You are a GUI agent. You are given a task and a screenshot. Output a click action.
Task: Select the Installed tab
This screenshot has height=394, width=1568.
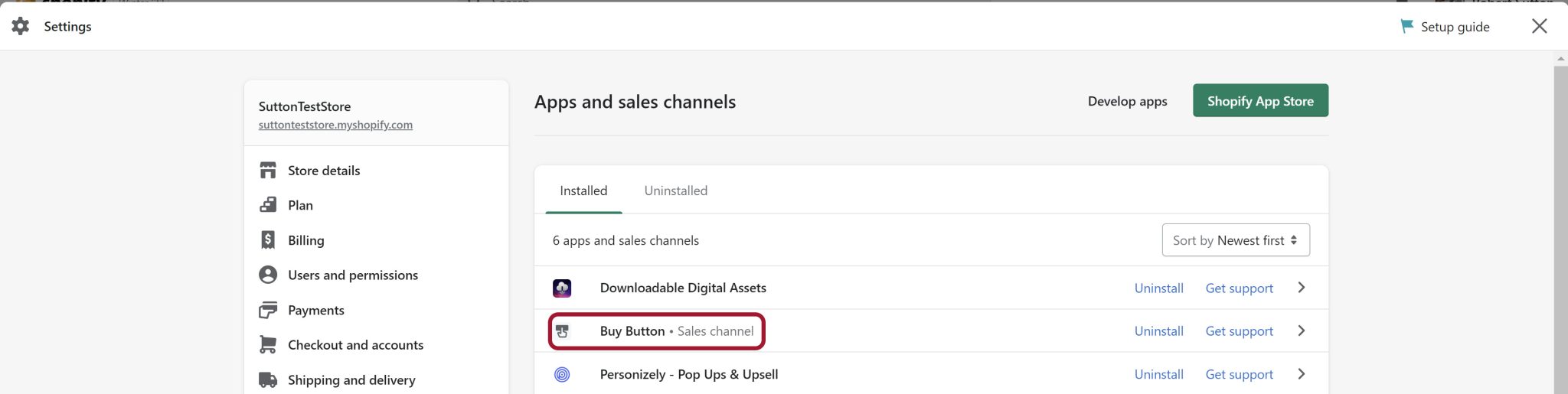583,190
